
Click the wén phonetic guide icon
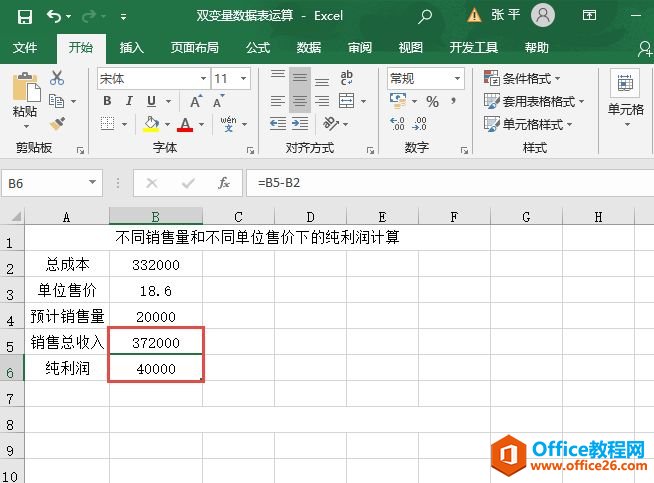228,124
